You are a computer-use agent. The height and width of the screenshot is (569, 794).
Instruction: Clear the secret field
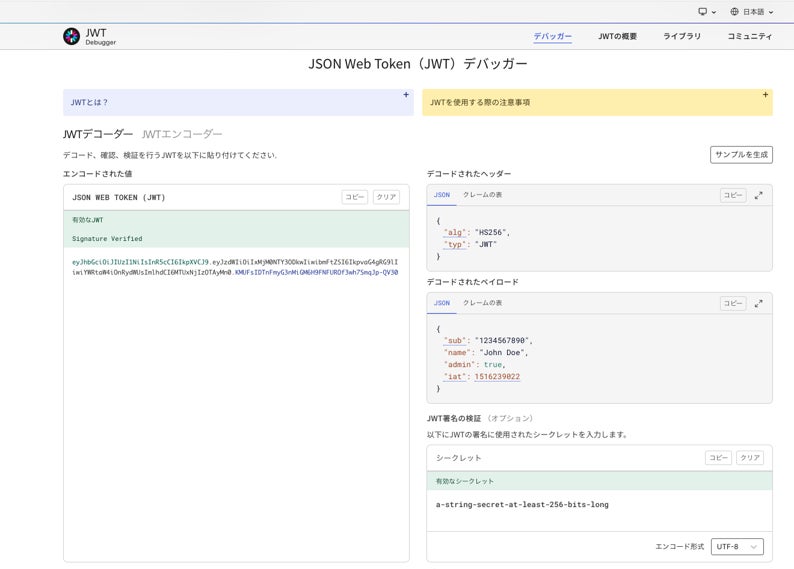[750, 458]
